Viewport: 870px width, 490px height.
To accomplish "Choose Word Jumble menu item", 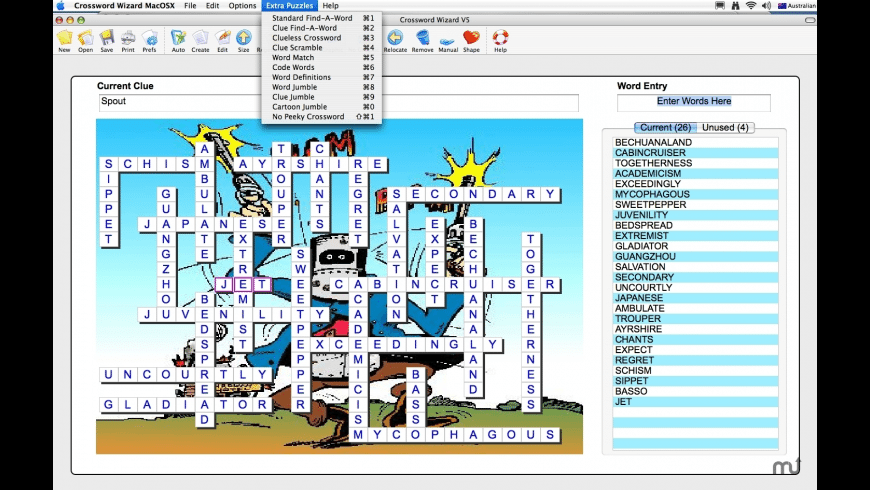I will (x=322, y=87).
